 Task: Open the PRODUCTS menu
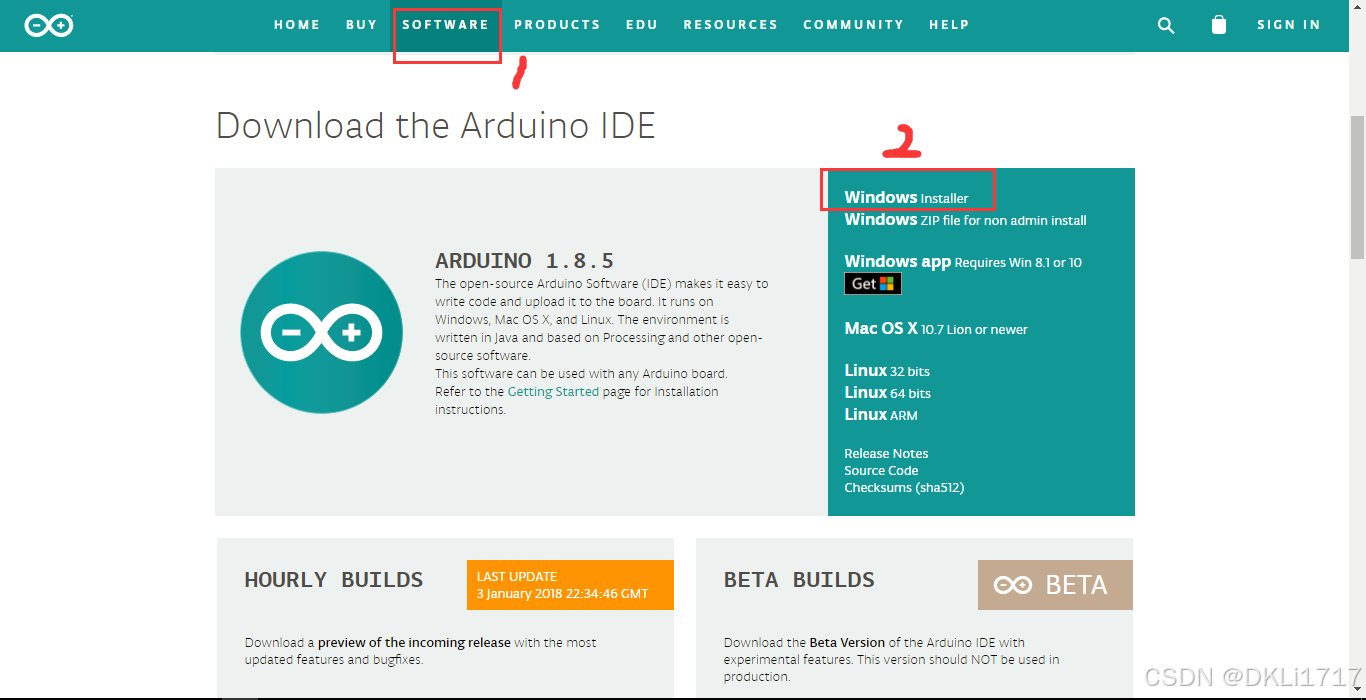point(557,24)
